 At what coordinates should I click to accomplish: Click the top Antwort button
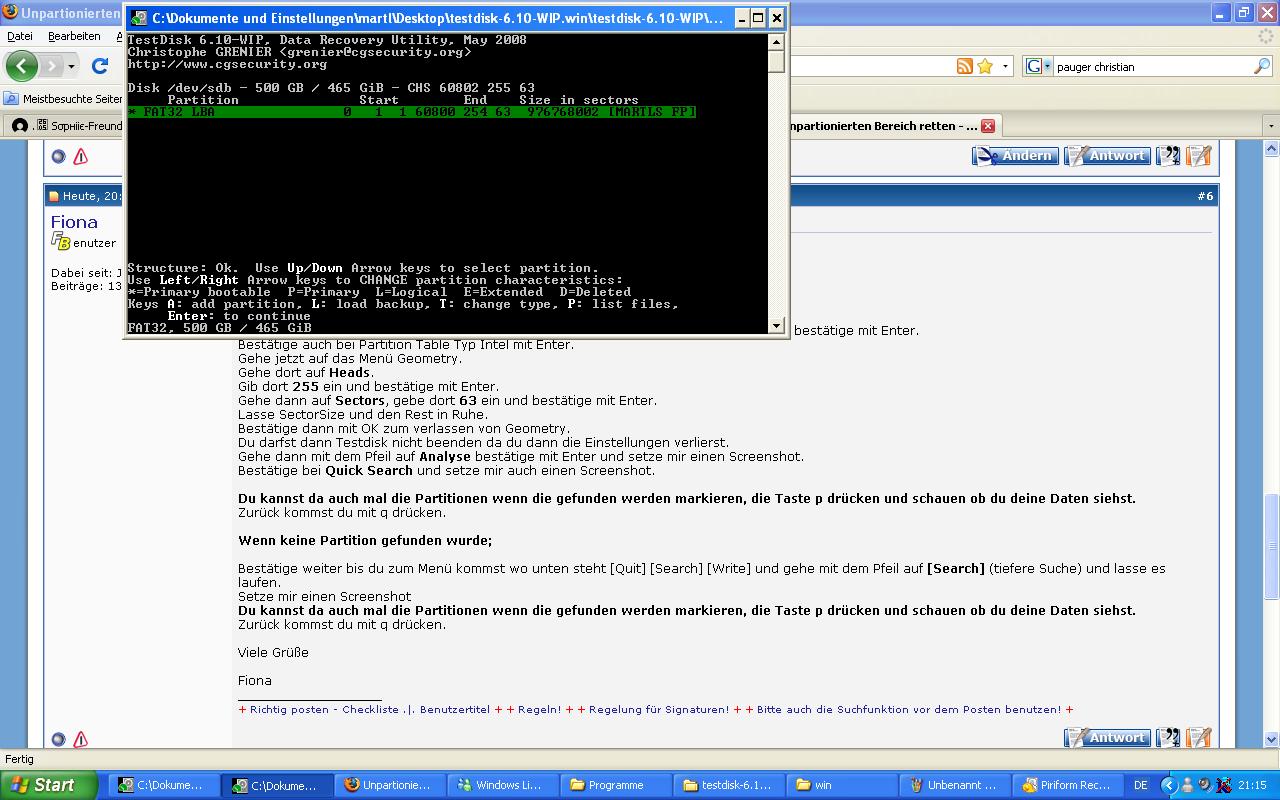(x=1107, y=156)
